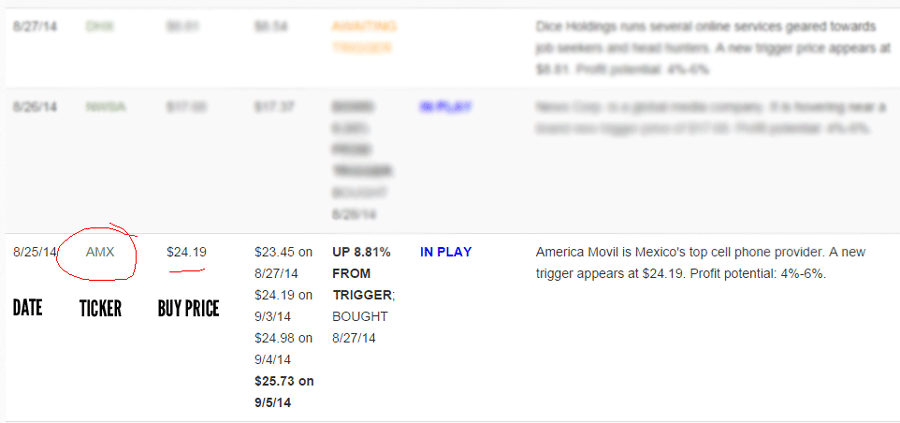Select the 8/25/14 date cell
Screen dimensions: 900x423
(34, 252)
